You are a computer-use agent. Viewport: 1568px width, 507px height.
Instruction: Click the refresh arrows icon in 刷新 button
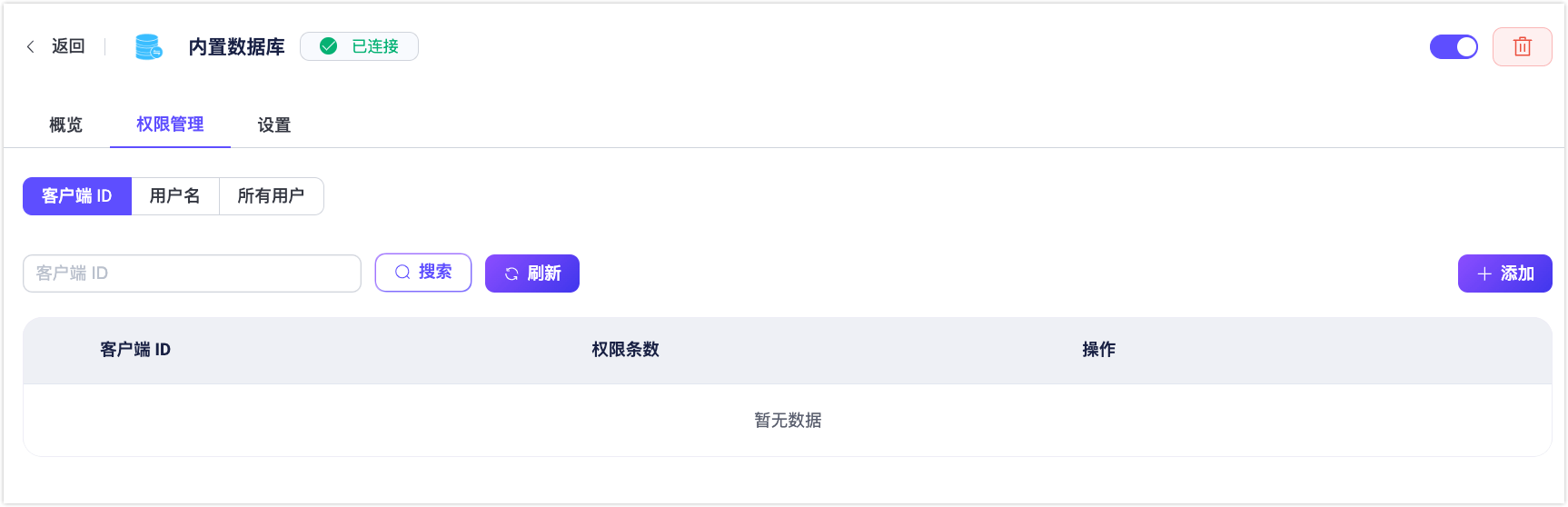pos(511,273)
